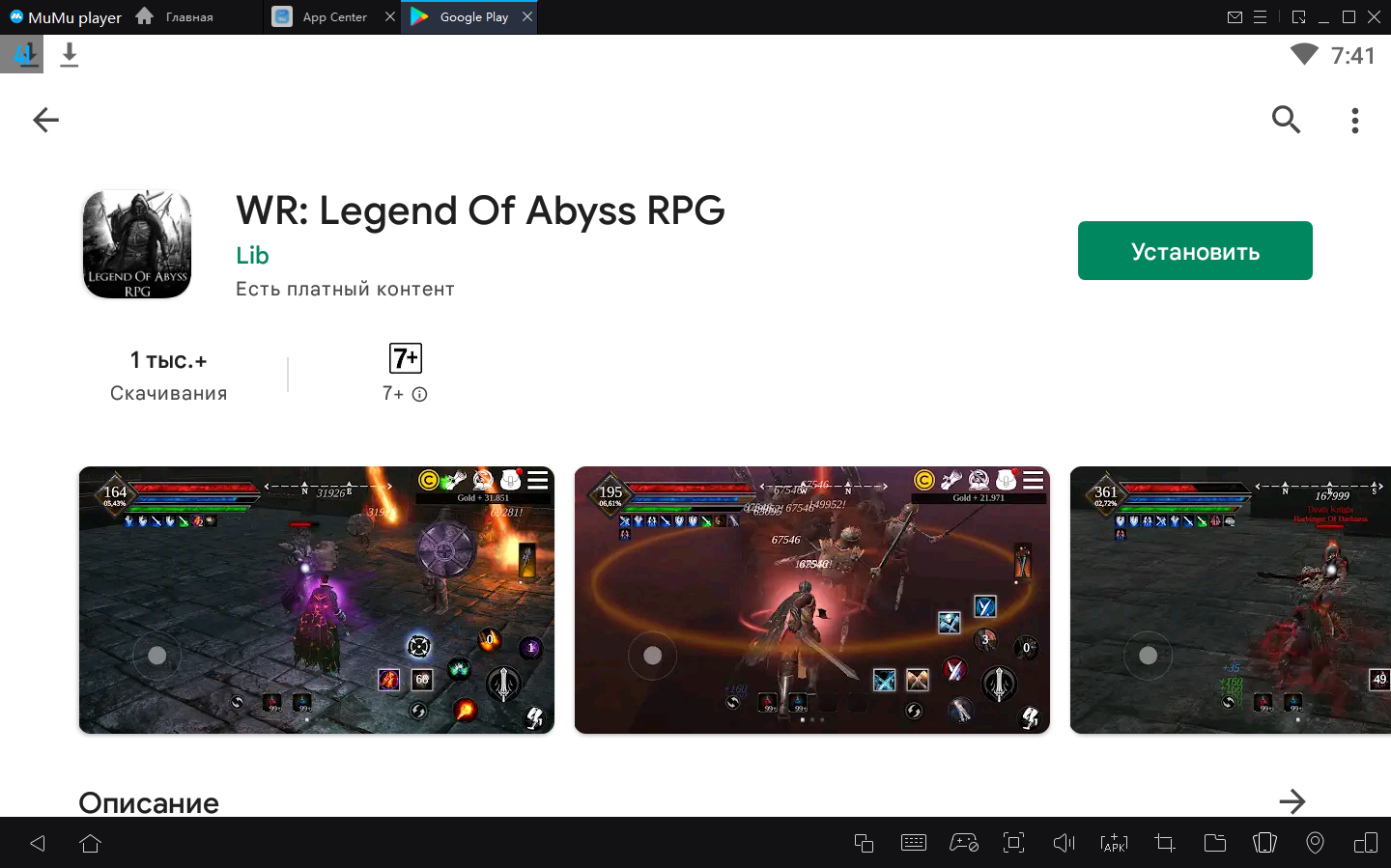Click the gamepad controller settings icon

click(963, 843)
